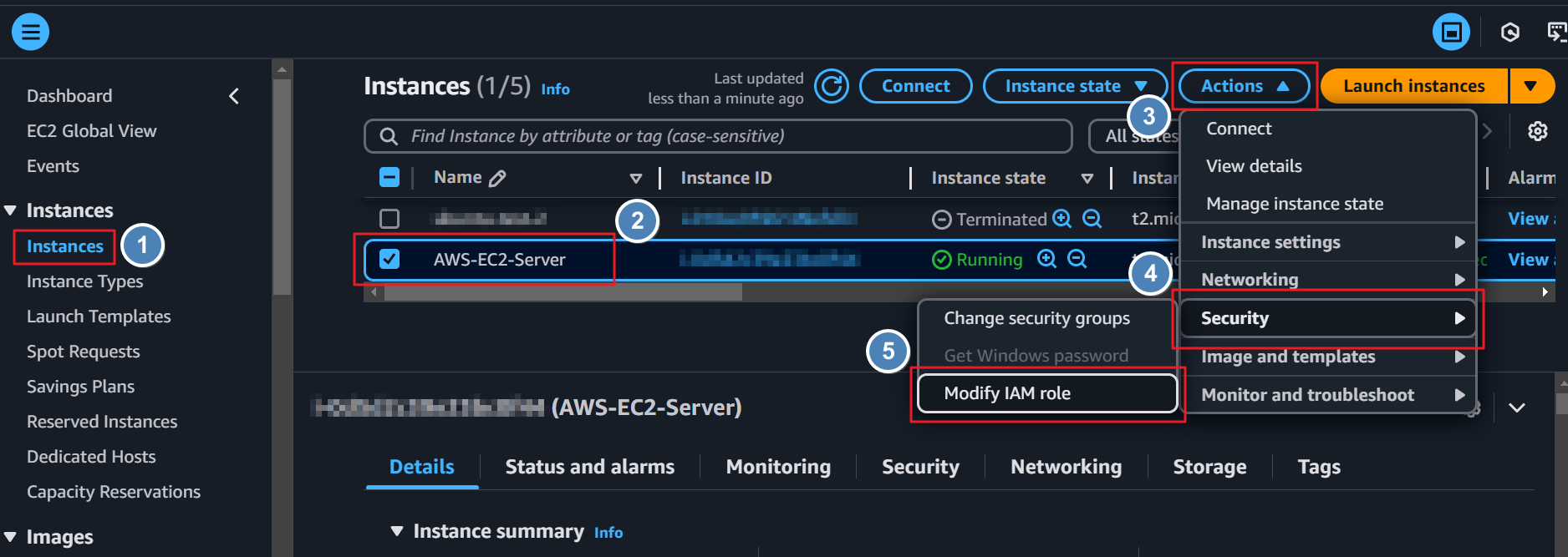This screenshot has width=1568, height=557.
Task: Switch to the Monitoring tab
Action: [x=778, y=467]
